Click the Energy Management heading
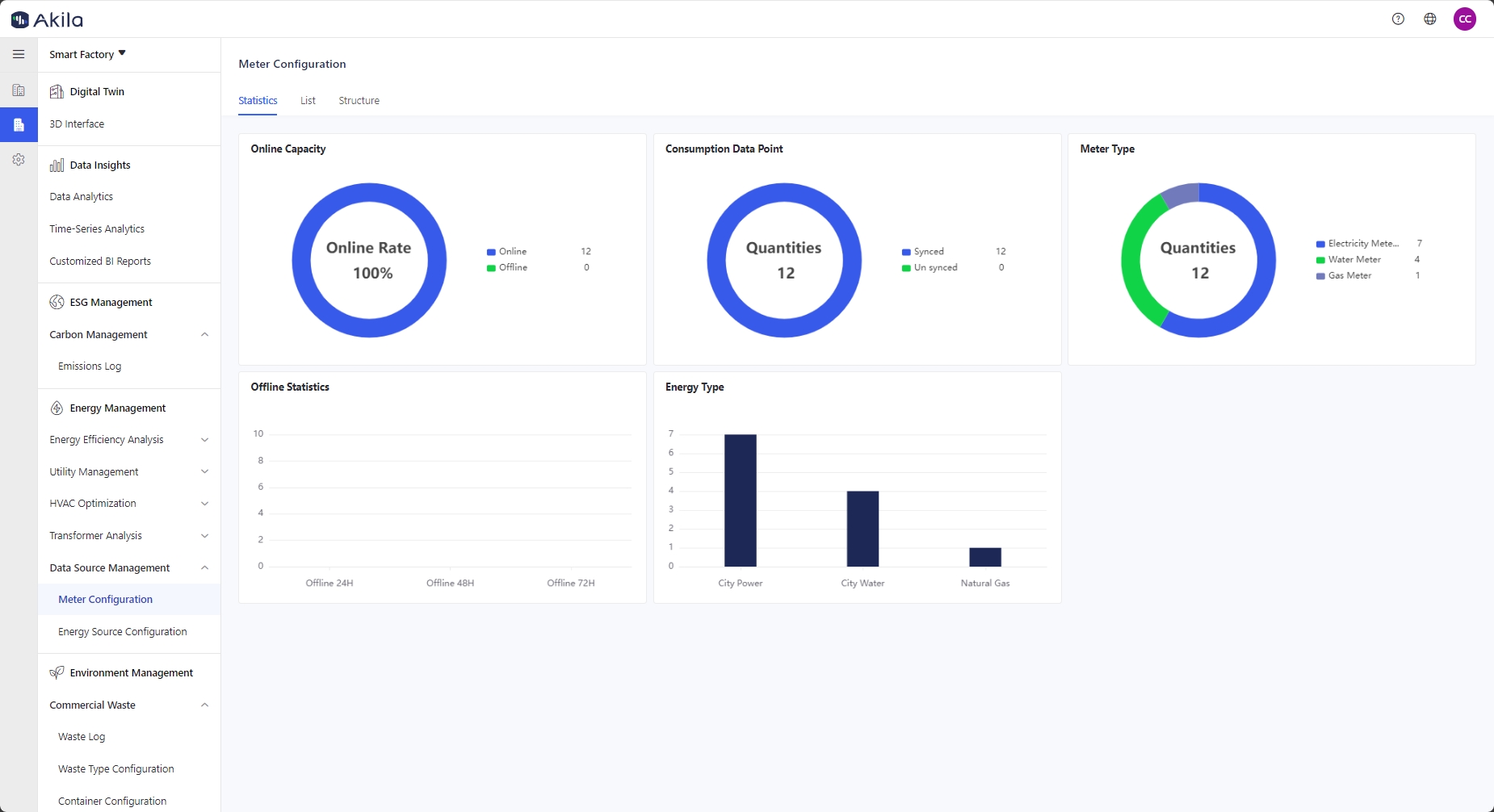 (118, 408)
